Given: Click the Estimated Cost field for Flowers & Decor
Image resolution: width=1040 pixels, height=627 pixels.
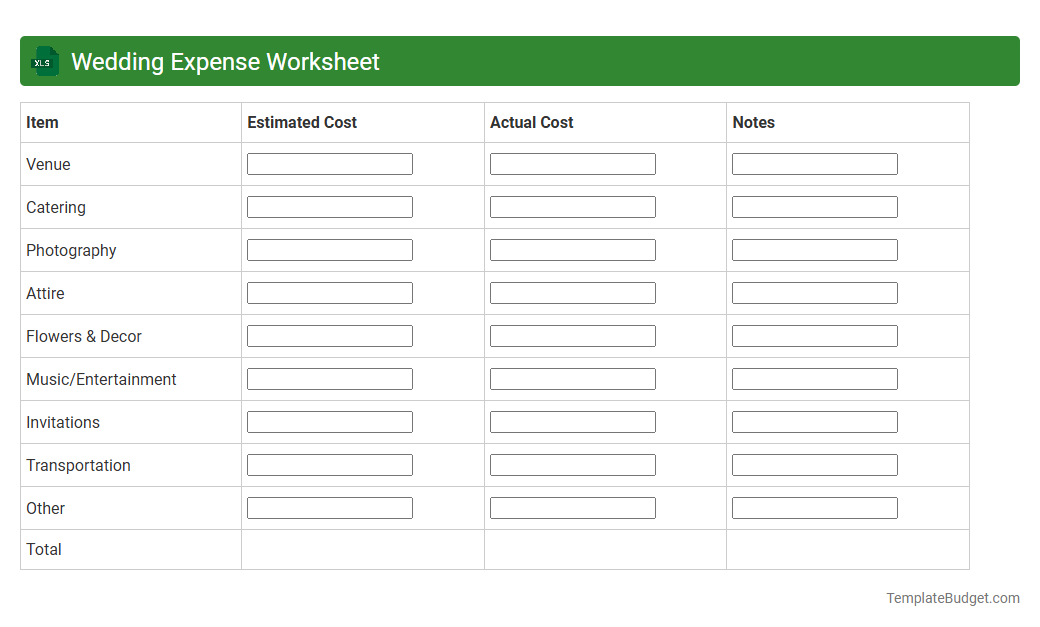Looking at the screenshot, I should 329,335.
